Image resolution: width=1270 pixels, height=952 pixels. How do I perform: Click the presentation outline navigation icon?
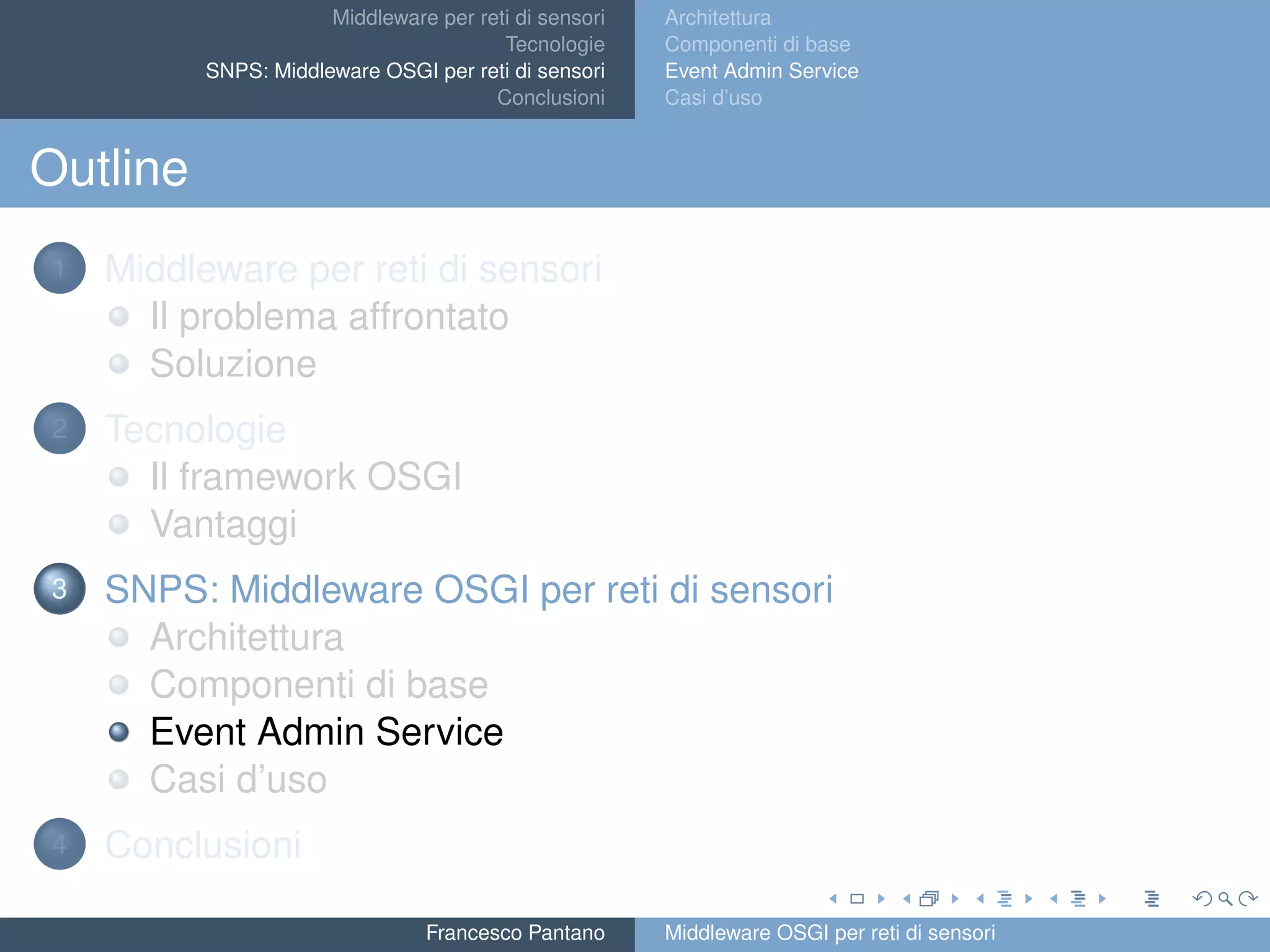point(1152,898)
